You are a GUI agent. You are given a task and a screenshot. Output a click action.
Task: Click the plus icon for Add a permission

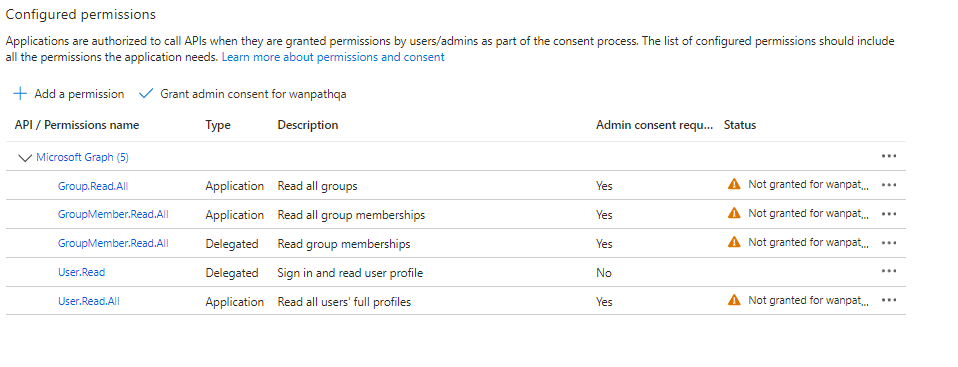point(20,94)
